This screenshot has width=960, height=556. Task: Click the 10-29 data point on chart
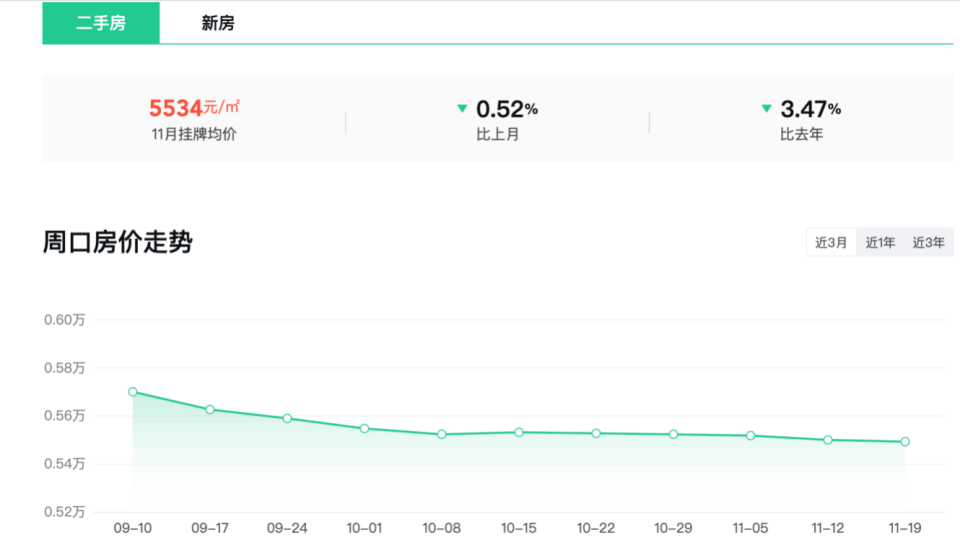tap(673, 434)
